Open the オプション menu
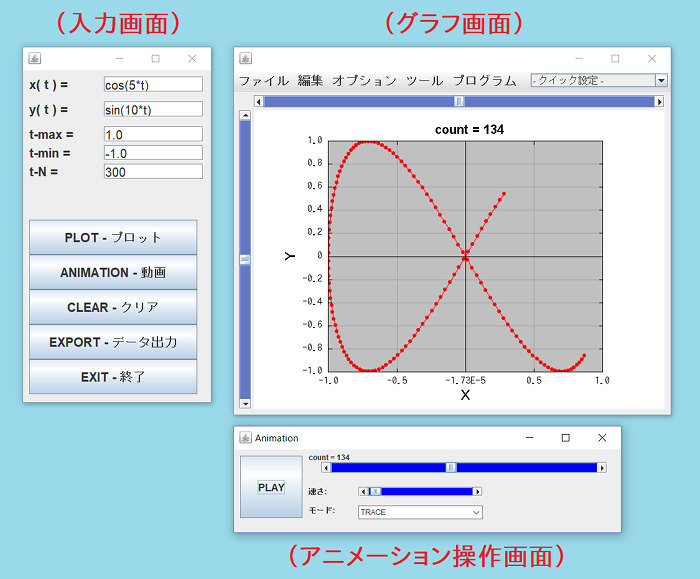The image size is (700, 579). (x=364, y=81)
